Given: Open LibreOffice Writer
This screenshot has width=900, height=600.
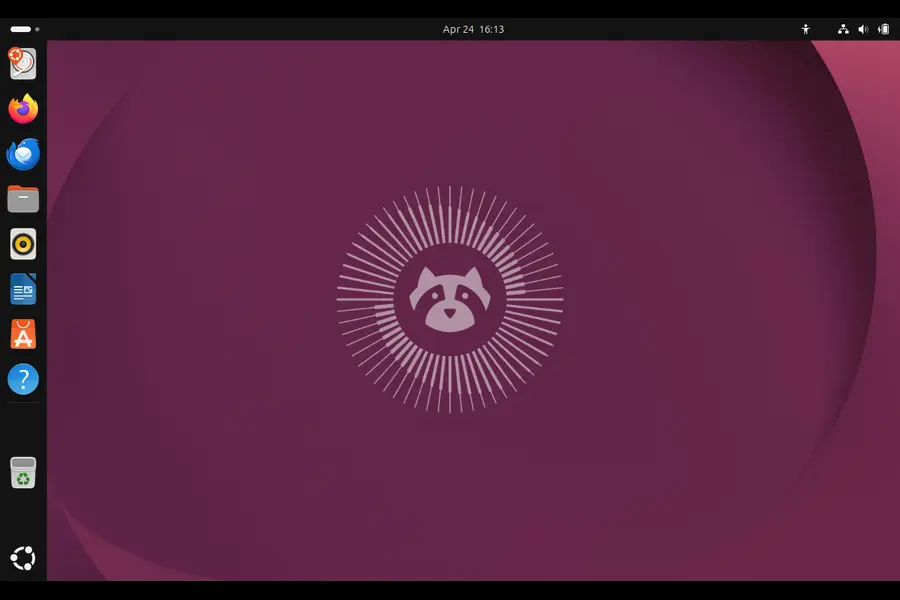Looking at the screenshot, I should click(22, 289).
